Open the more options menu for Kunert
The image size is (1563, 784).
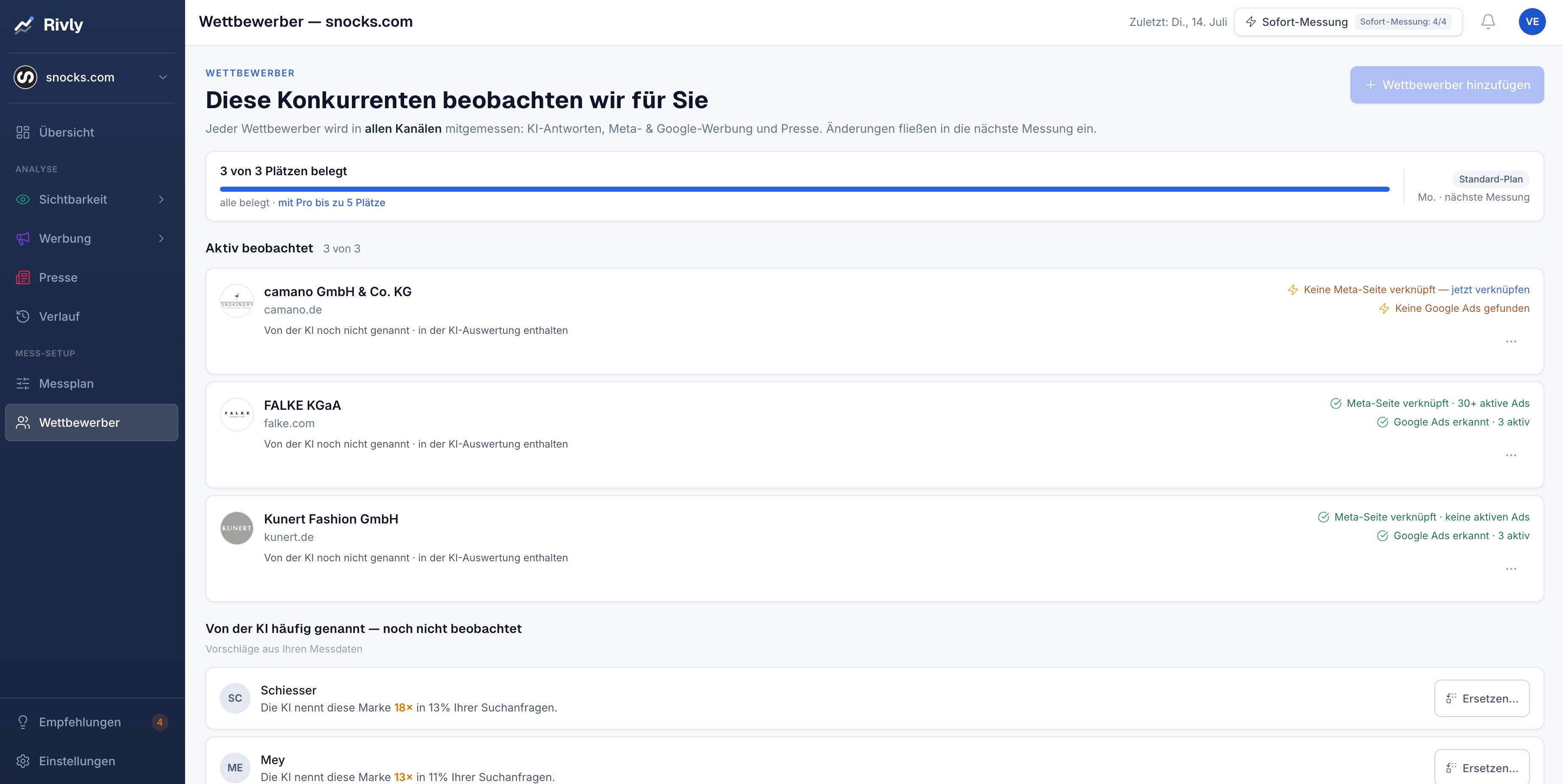[1511, 569]
